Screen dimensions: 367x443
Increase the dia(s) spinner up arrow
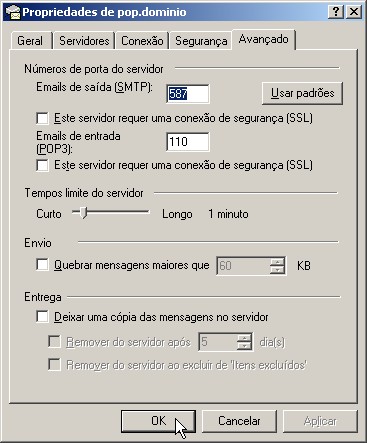coord(244,338)
